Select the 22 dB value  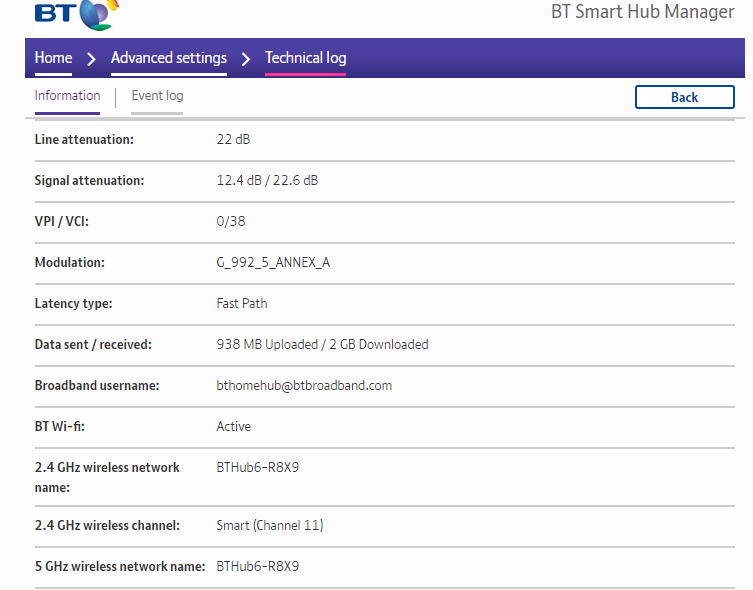[x=233, y=139]
